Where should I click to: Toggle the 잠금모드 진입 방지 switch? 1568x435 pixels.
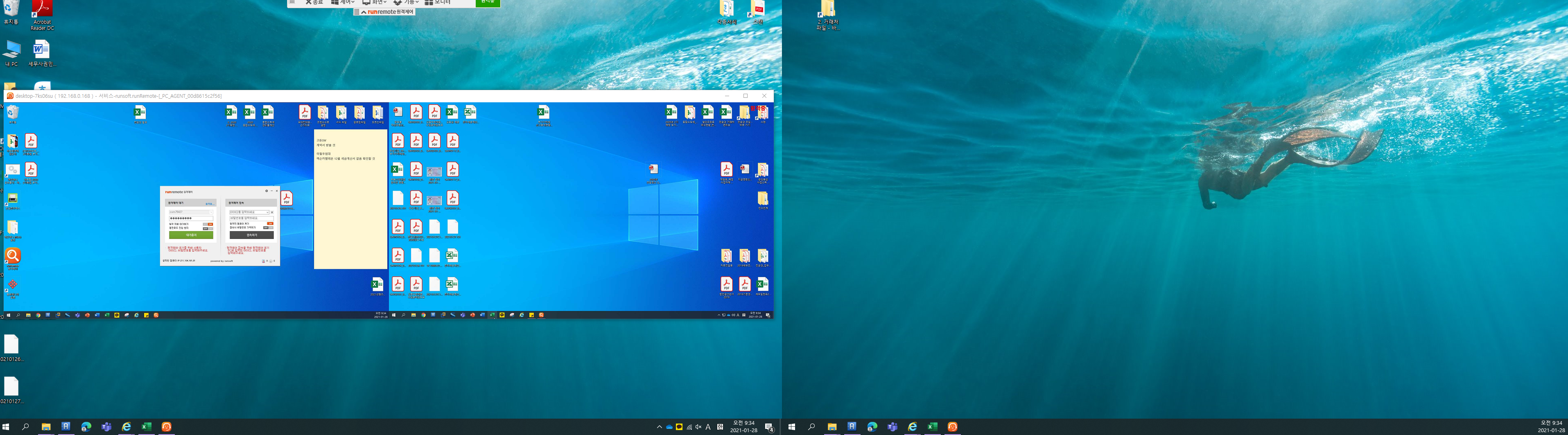(x=209, y=228)
